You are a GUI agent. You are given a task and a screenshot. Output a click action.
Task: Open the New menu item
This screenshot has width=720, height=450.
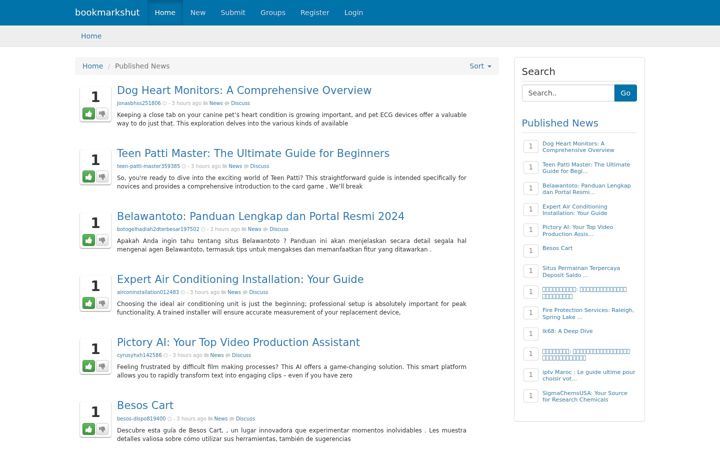click(198, 12)
